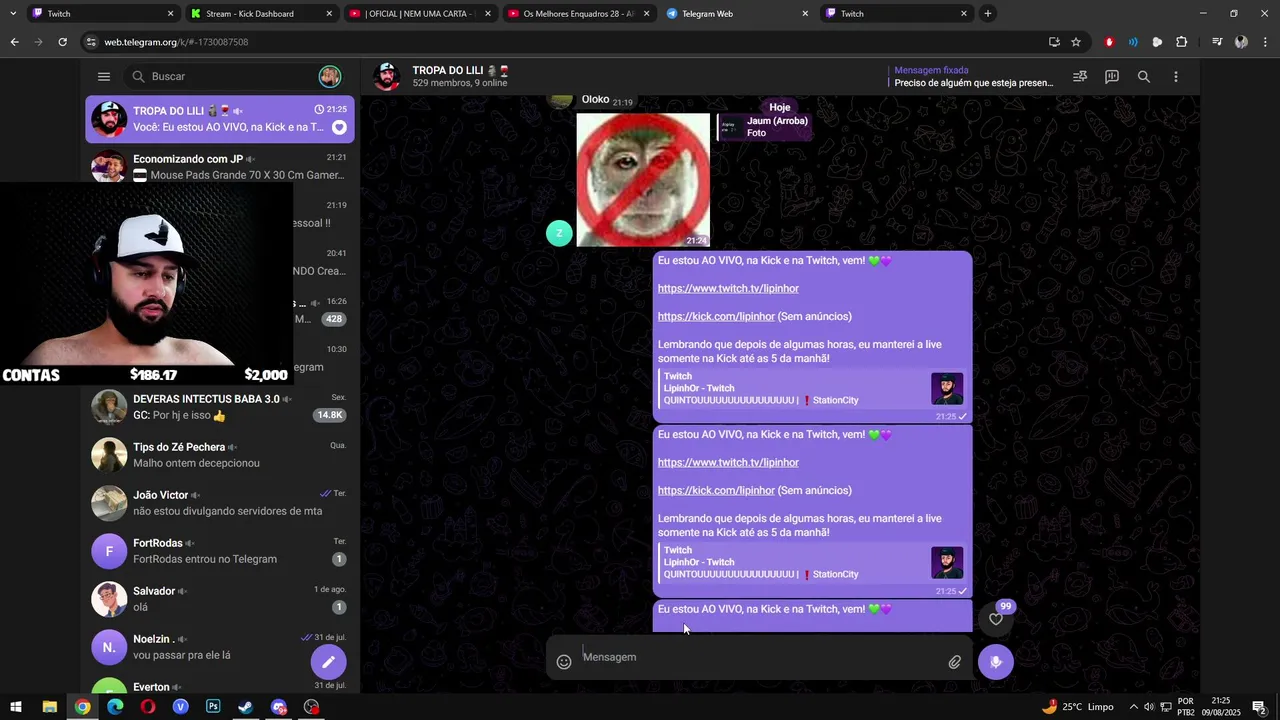1280x720 pixels.
Task: Open kick.com/lipinhor link in second message
Action: coord(716,490)
